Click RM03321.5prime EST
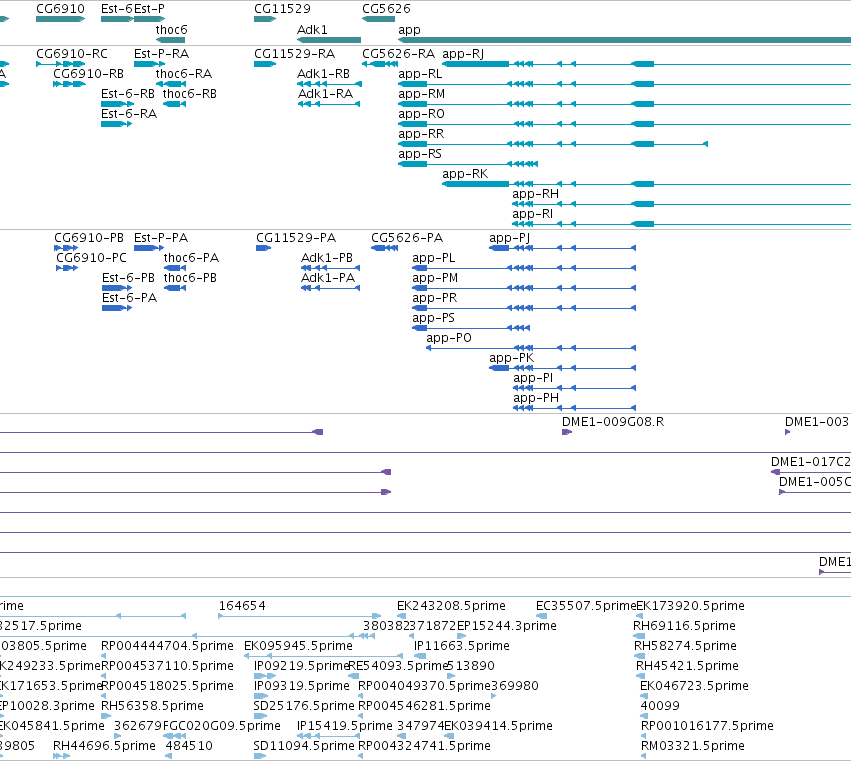This screenshot has height=761, width=851. pyautogui.click(x=644, y=757)
